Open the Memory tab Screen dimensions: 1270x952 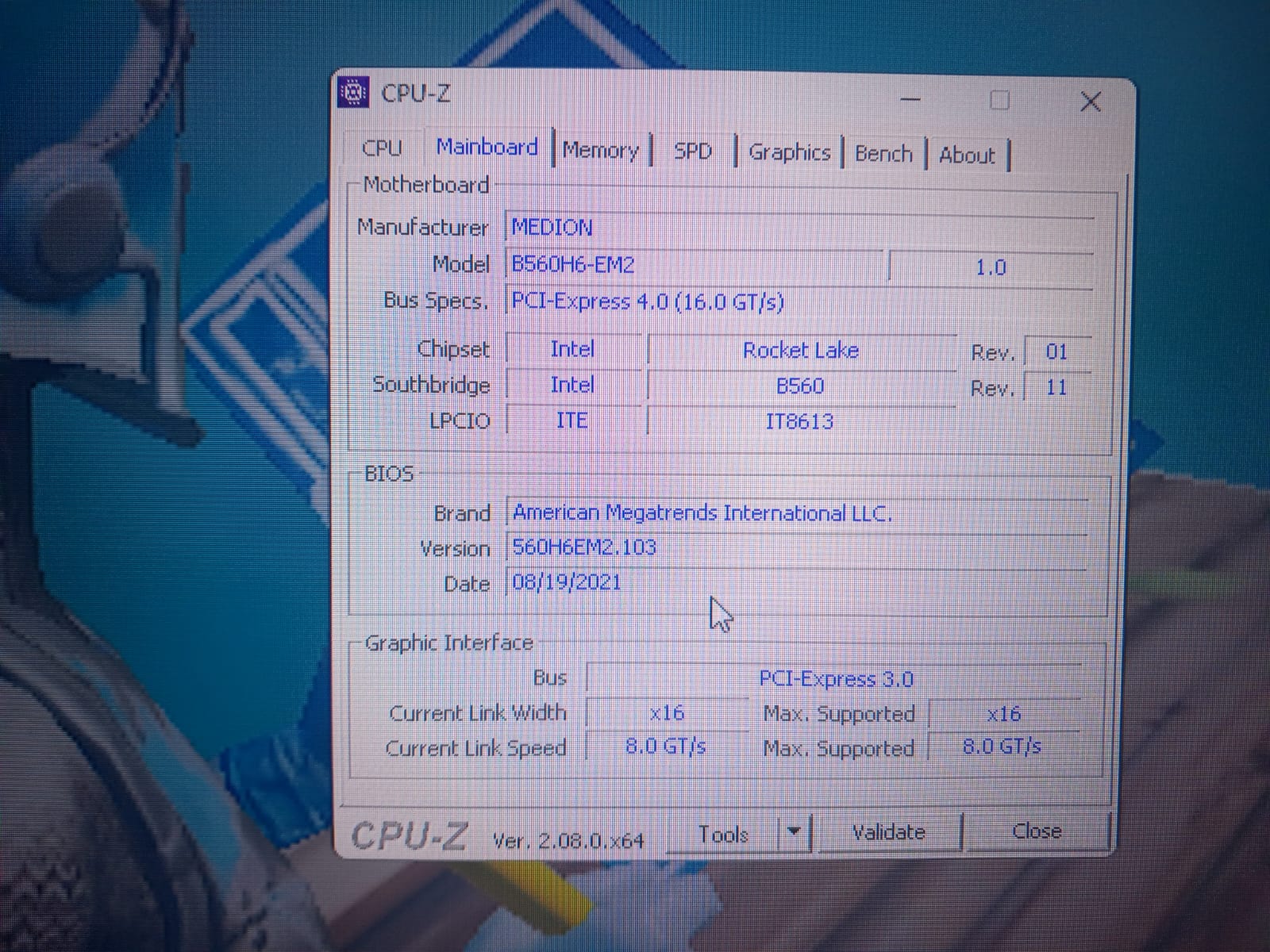(x=600, y=151)
